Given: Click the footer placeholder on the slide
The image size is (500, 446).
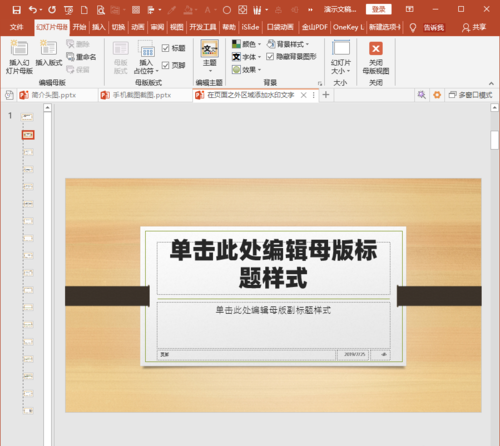Looking at the screenshot, I should [x=246, y=355].
